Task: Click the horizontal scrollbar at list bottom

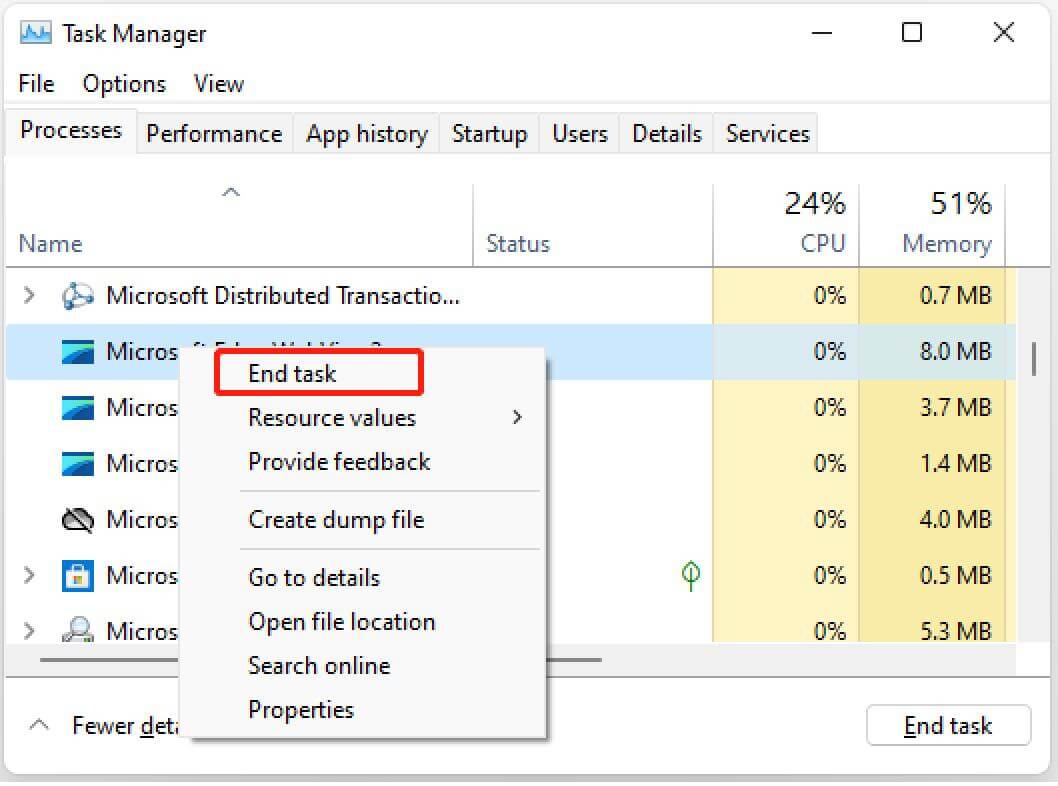Action: [321, 660]
